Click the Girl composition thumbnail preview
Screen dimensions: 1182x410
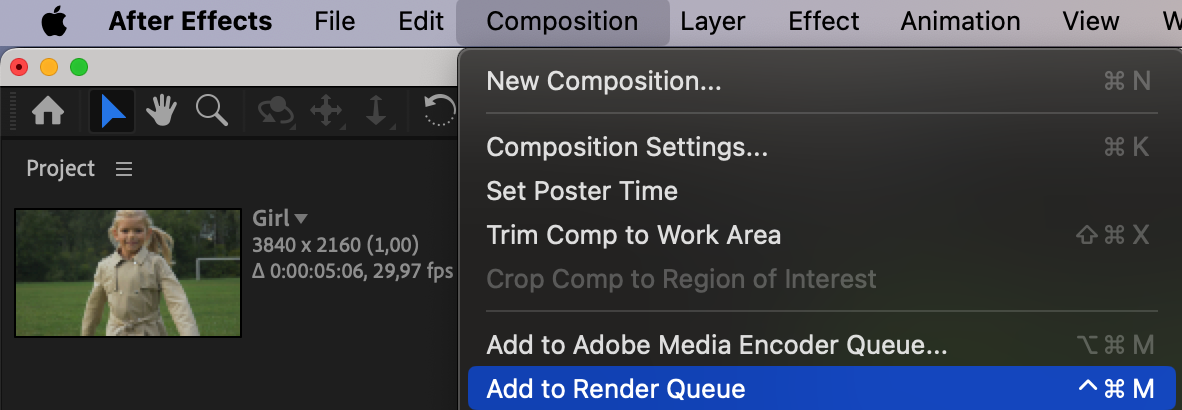(x=128, y=272)
